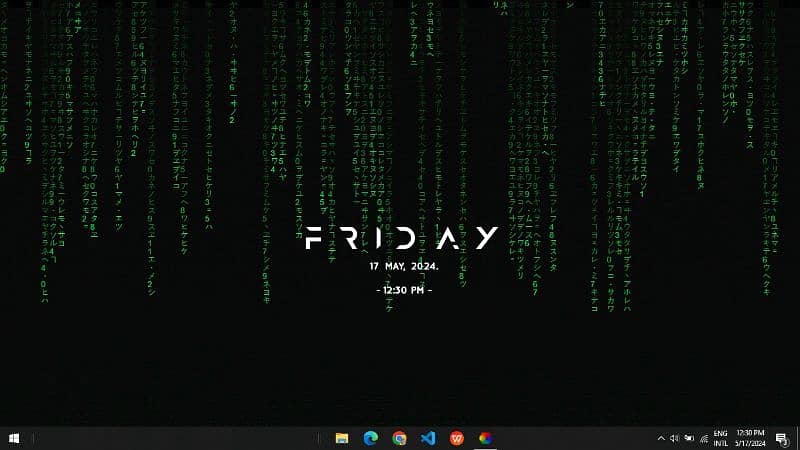This screenshot has width=800, height=450.
Task: Click the battery status tray icon
Action: 689,438
